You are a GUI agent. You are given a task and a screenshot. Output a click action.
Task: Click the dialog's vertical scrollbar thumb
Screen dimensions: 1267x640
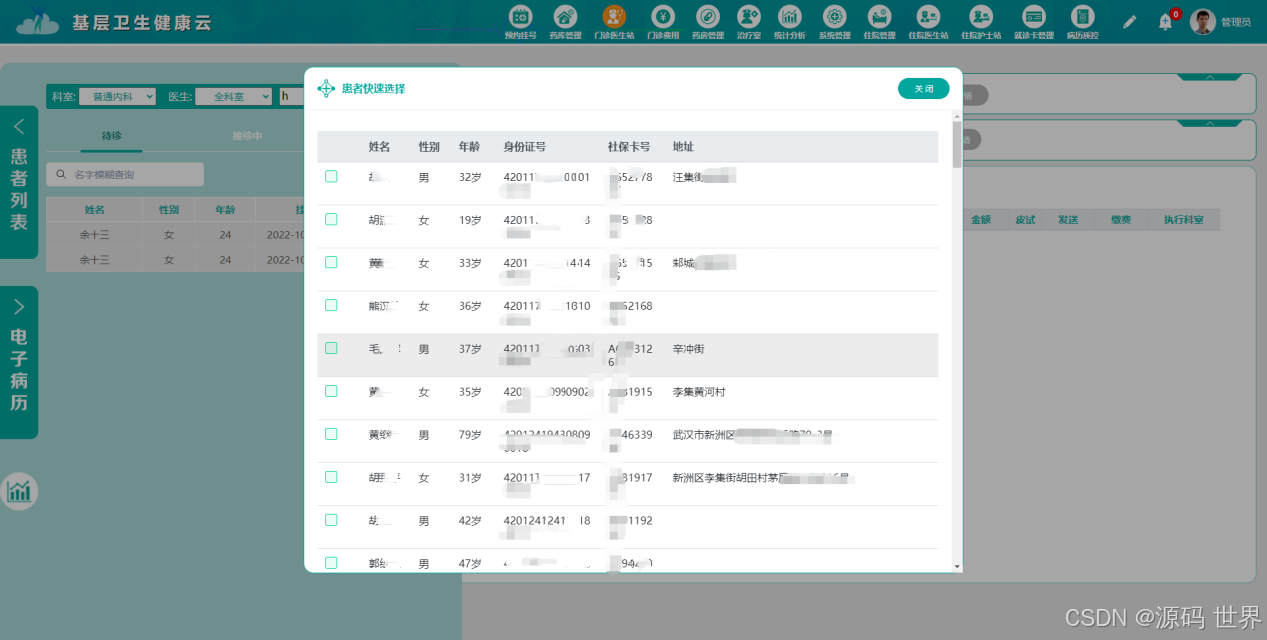point(957,144)
